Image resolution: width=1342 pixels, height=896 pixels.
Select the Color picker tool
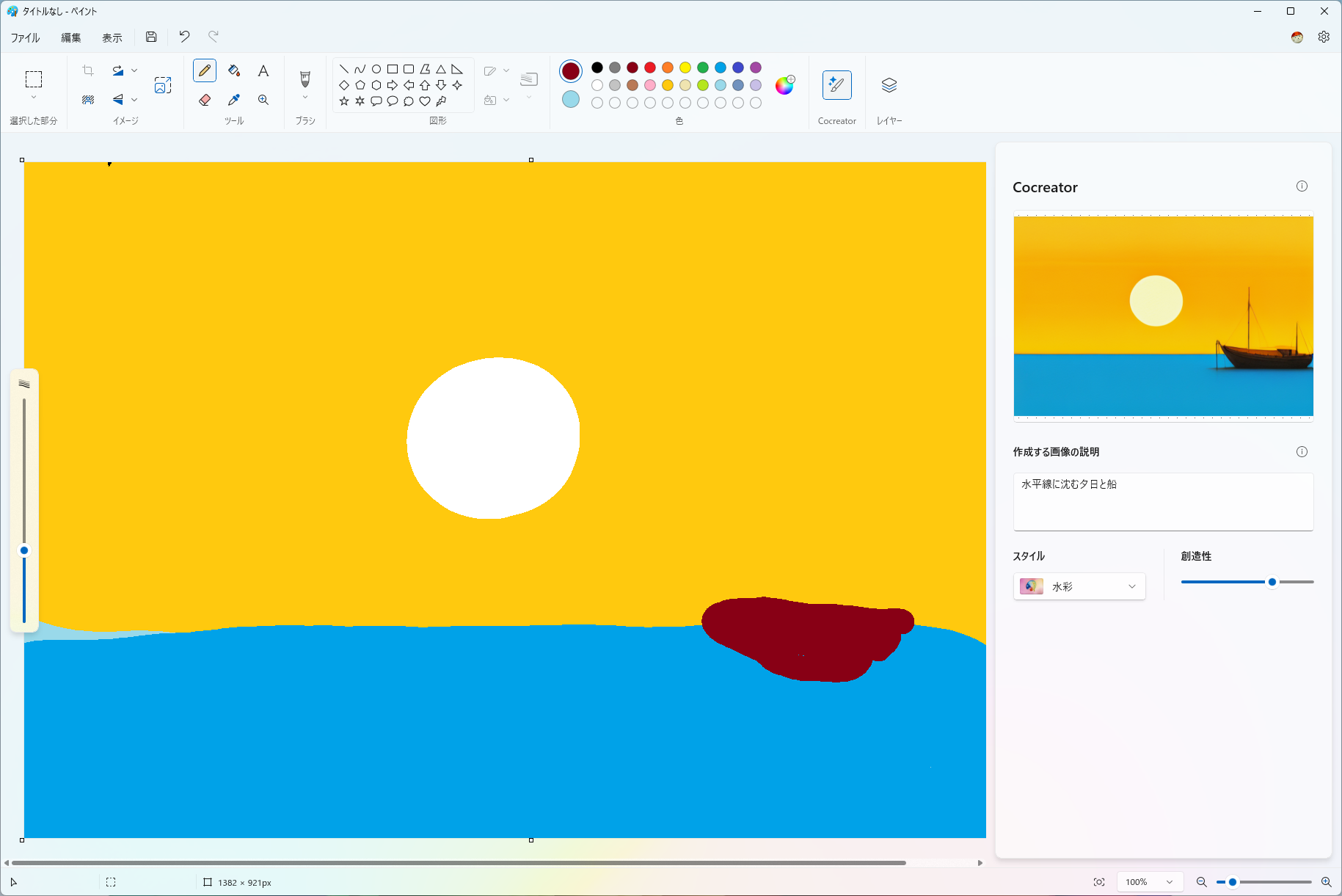pos(233,100)
